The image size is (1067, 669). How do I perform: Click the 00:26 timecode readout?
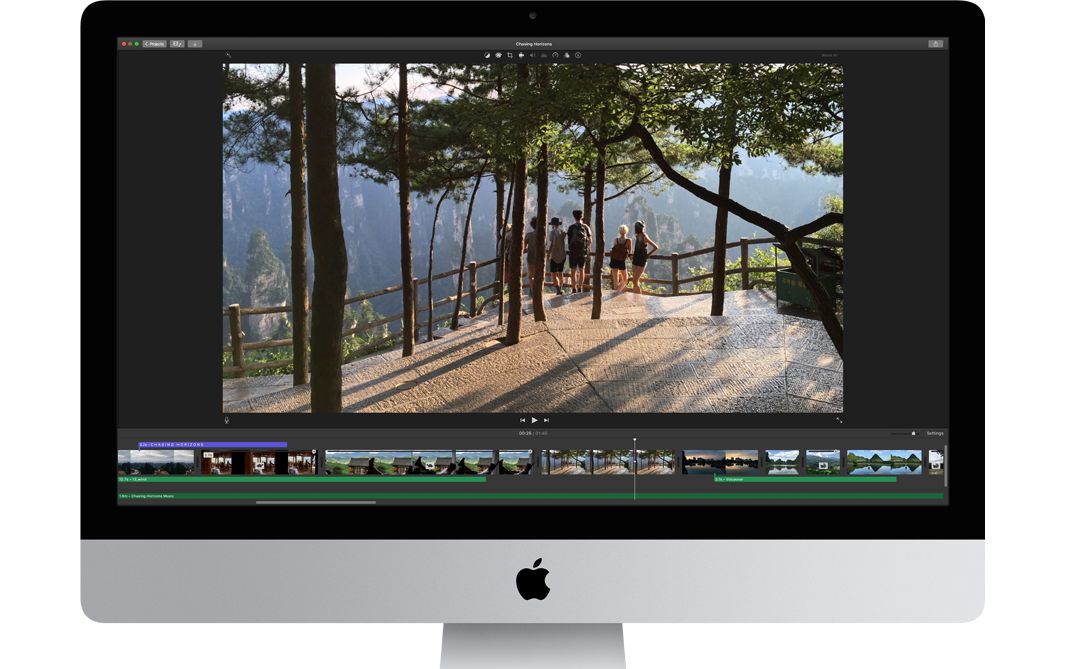(525, 433)
